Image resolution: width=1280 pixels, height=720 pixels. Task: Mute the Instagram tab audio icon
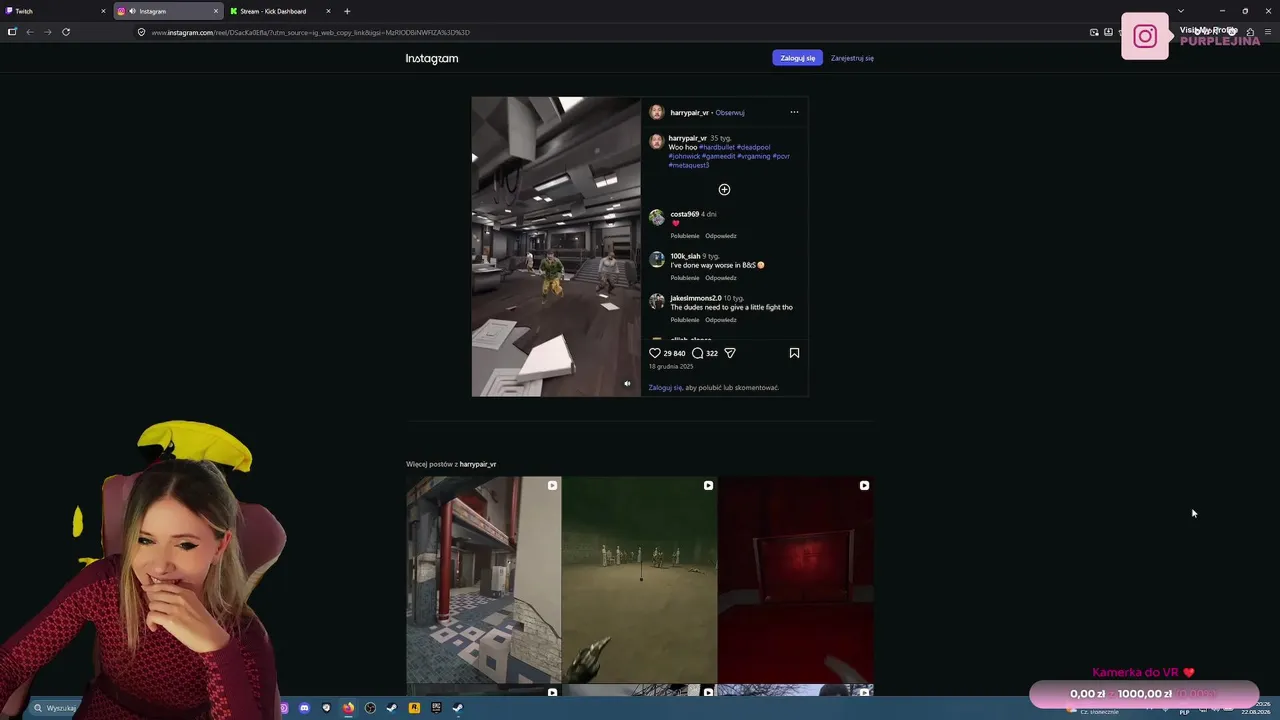coord(132,11)
